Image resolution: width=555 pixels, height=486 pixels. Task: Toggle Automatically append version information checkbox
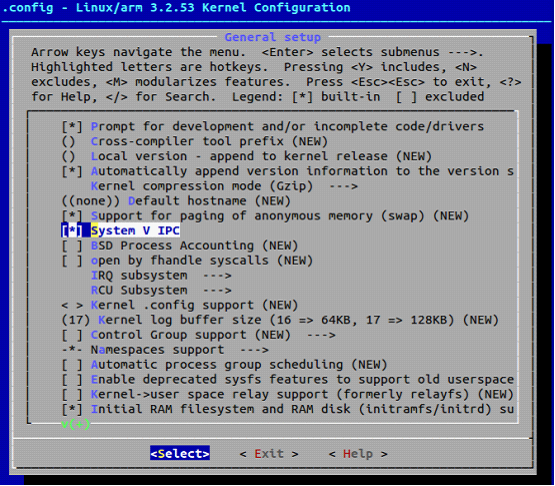click(x=72, y=171)
